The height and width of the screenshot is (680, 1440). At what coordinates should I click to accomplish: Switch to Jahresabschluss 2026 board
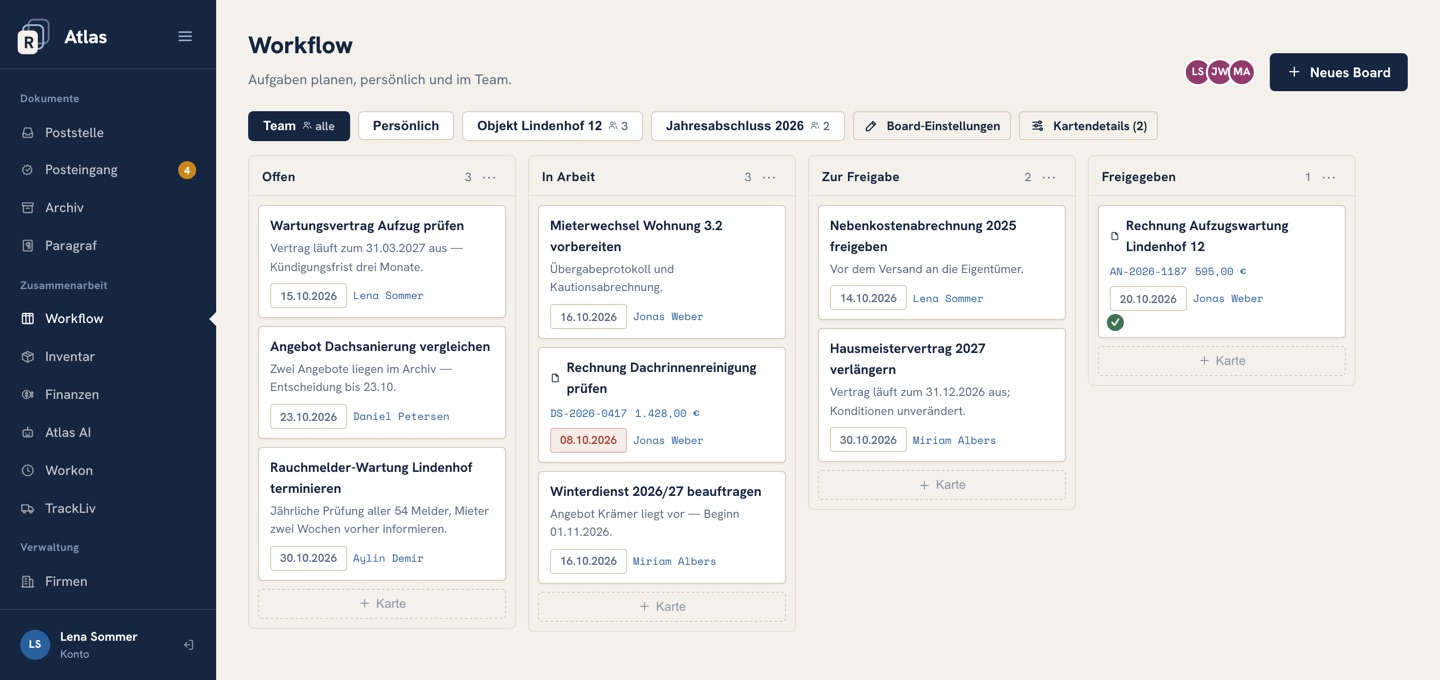[x=748, y=126]
